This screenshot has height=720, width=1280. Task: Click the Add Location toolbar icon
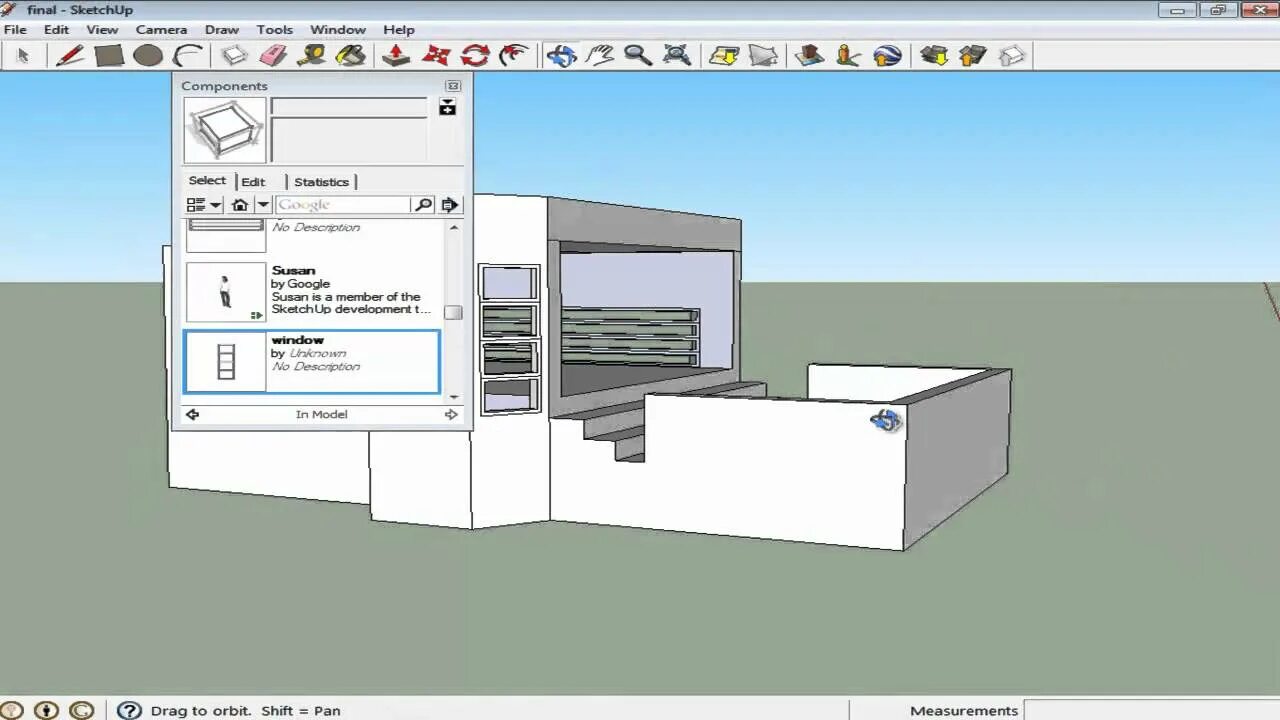724,55
